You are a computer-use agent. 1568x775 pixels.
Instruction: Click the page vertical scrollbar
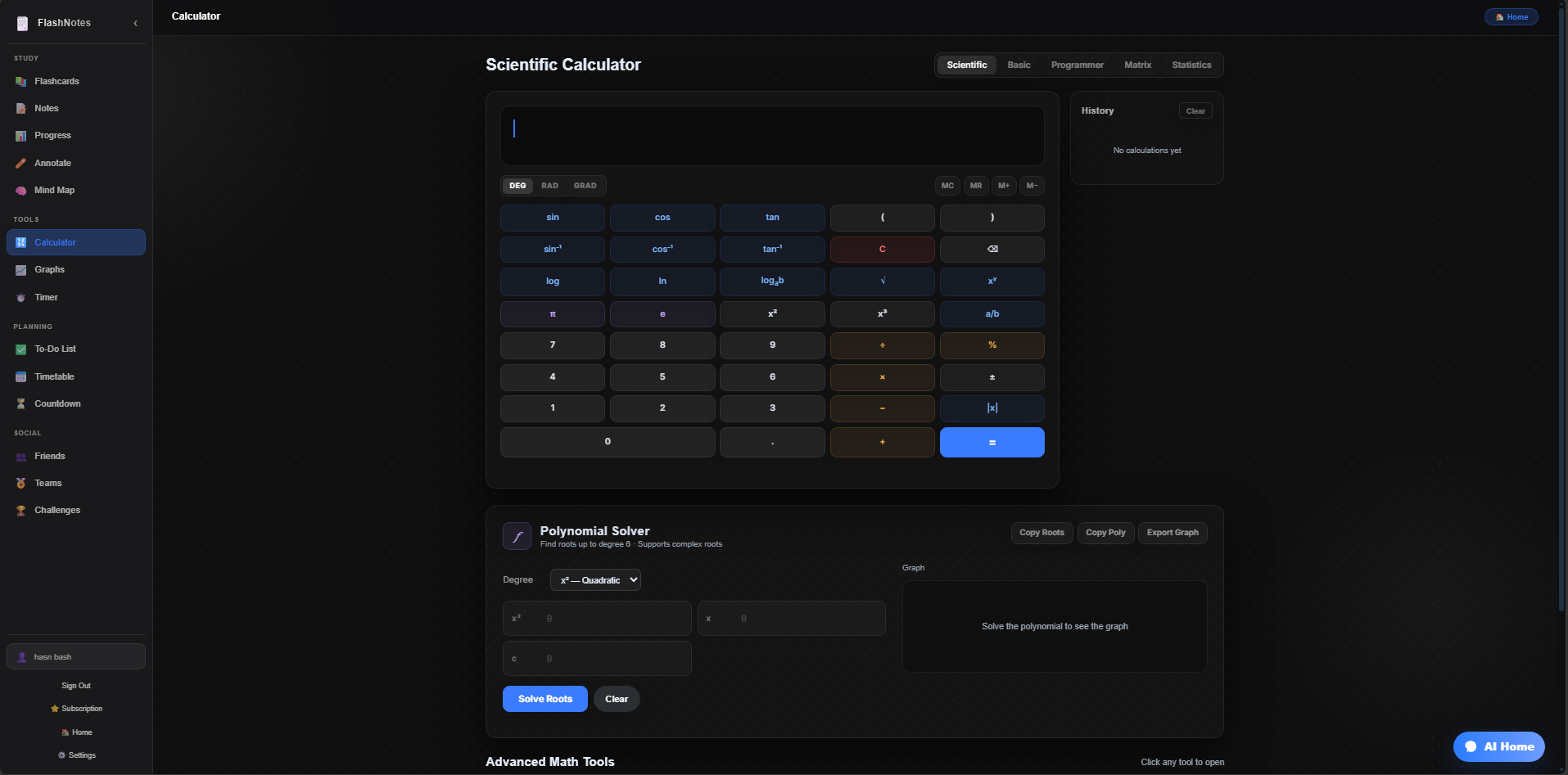click(1562, 327)
